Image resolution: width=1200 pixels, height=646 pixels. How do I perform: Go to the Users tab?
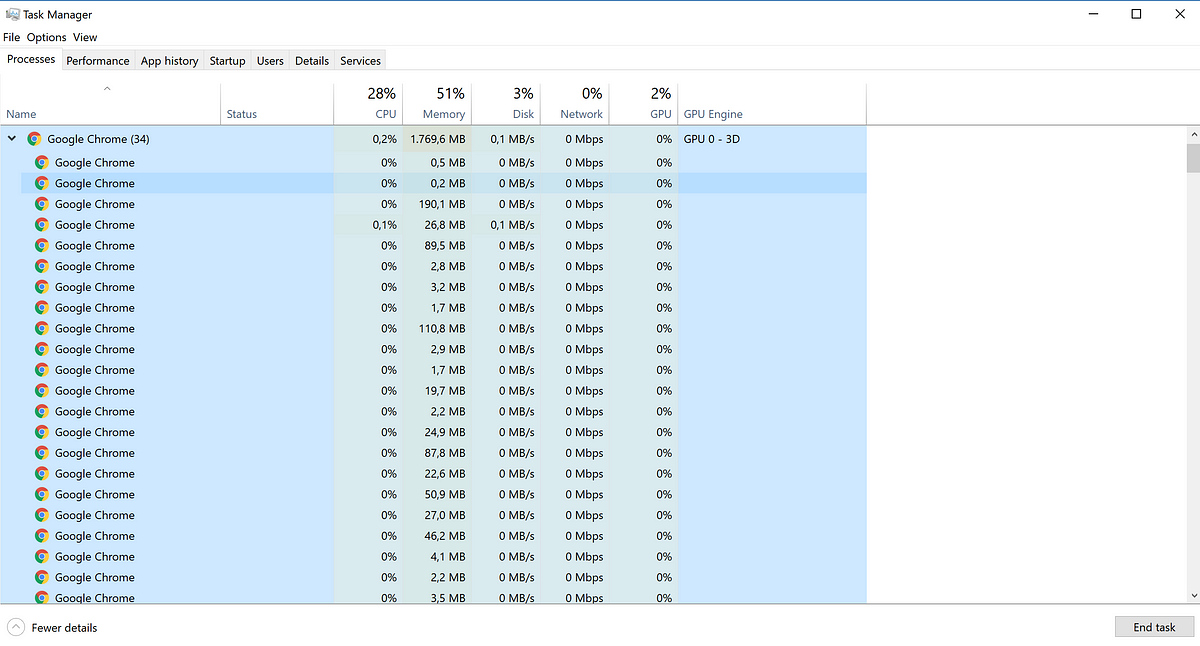270,61
